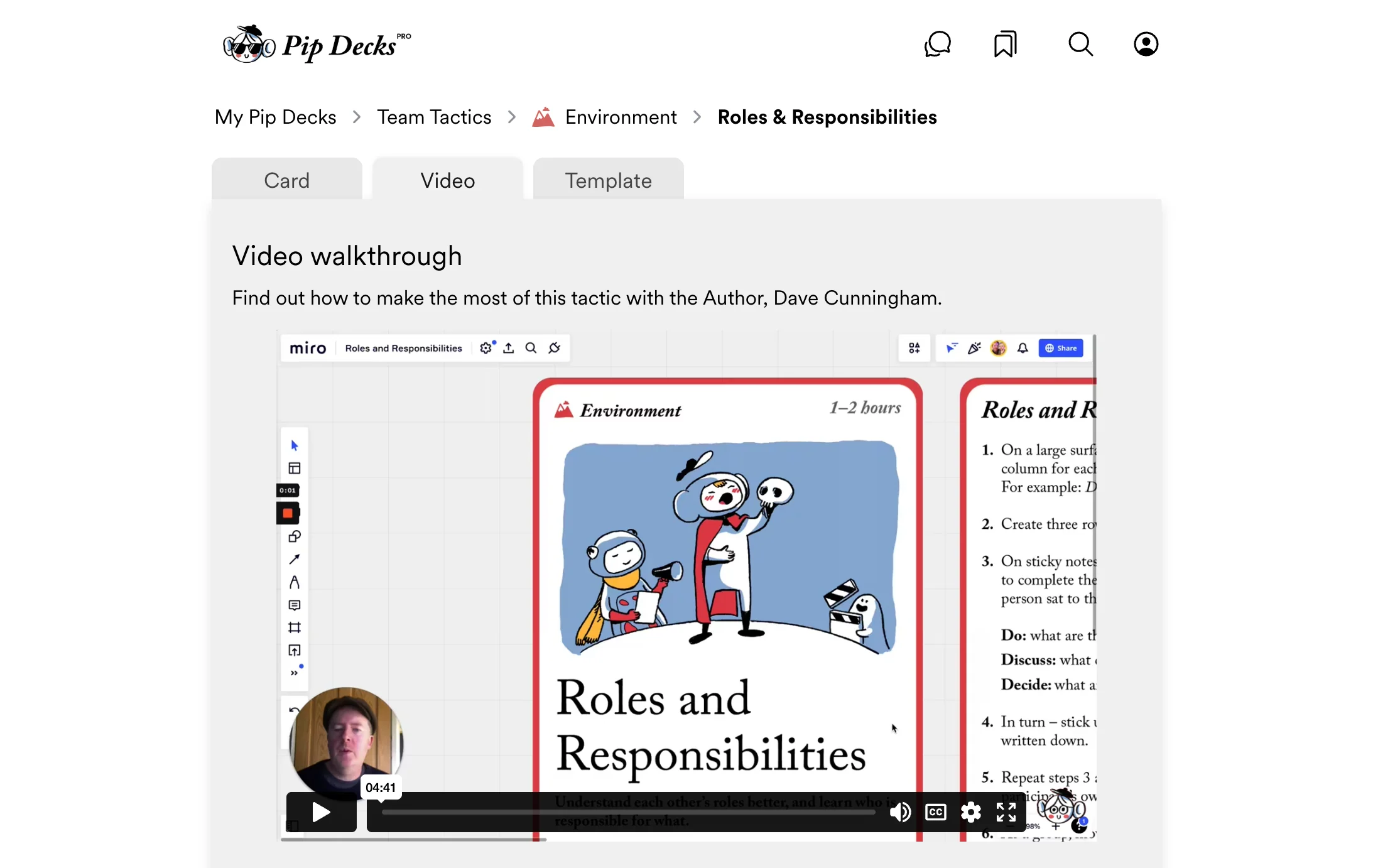Switch to the Template tab

pos(609,180)
